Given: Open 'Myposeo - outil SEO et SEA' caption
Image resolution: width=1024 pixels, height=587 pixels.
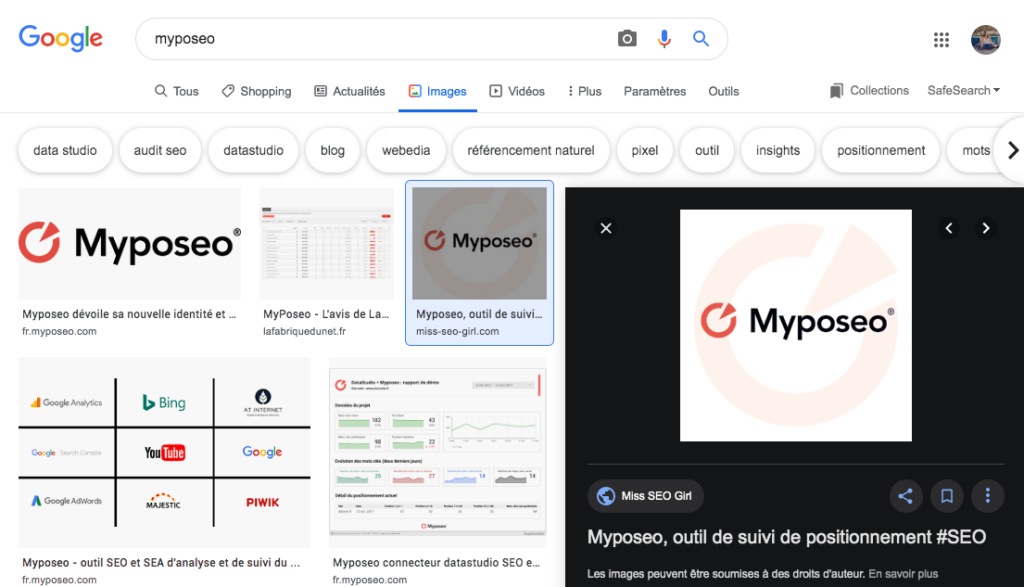Looking at the screenshot, I should 161,563.
